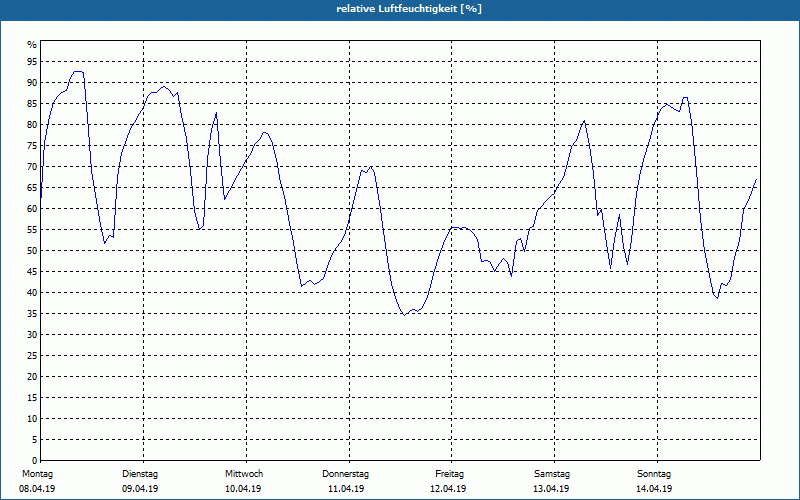
Task: Select the 50 y-axis label
Action: click(32, 251)
